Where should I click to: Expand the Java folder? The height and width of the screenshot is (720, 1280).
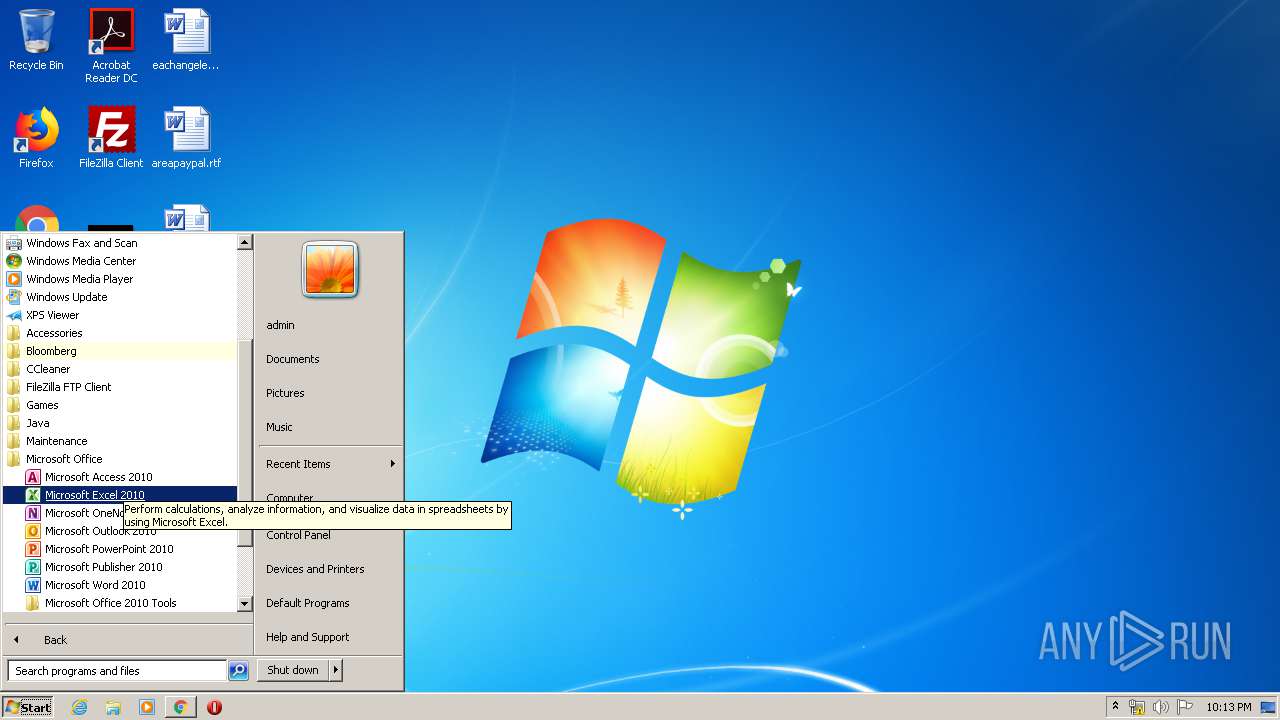coord(120,423)
